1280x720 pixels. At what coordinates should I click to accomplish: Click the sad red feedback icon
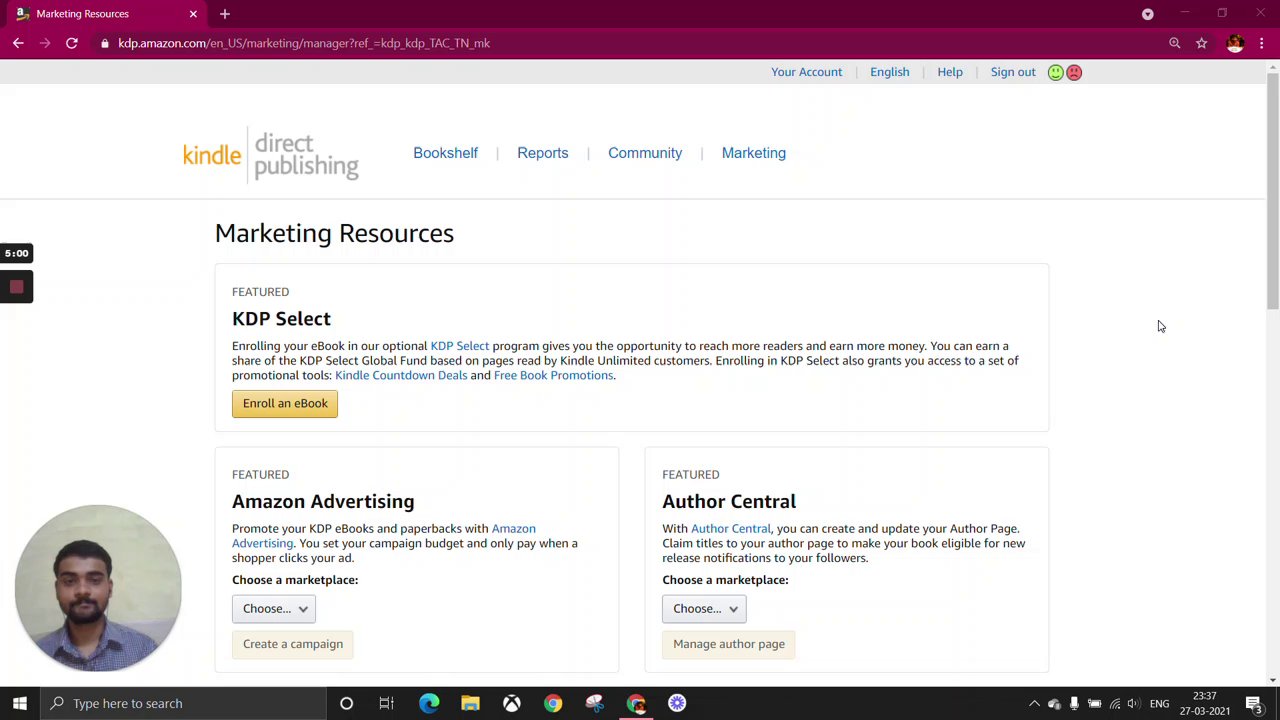1074,72
